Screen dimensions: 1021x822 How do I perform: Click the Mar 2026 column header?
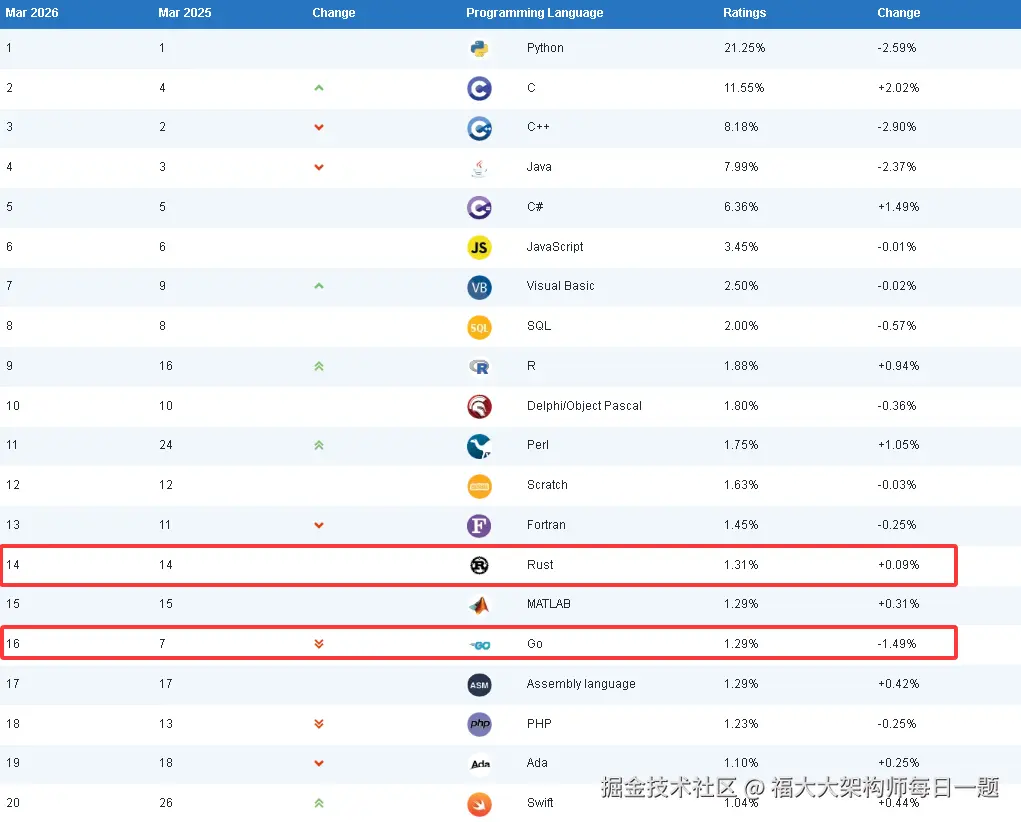[x=32, y=13]
